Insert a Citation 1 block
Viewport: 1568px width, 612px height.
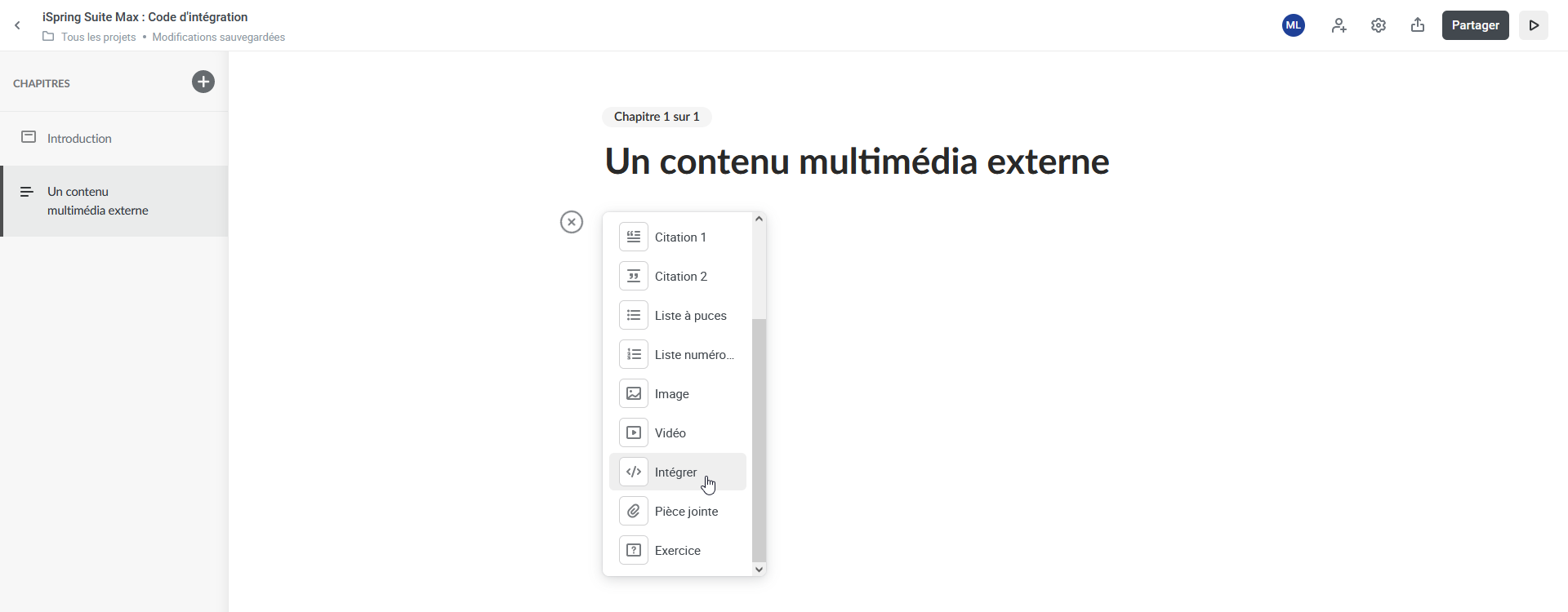[x=678, y=237]
